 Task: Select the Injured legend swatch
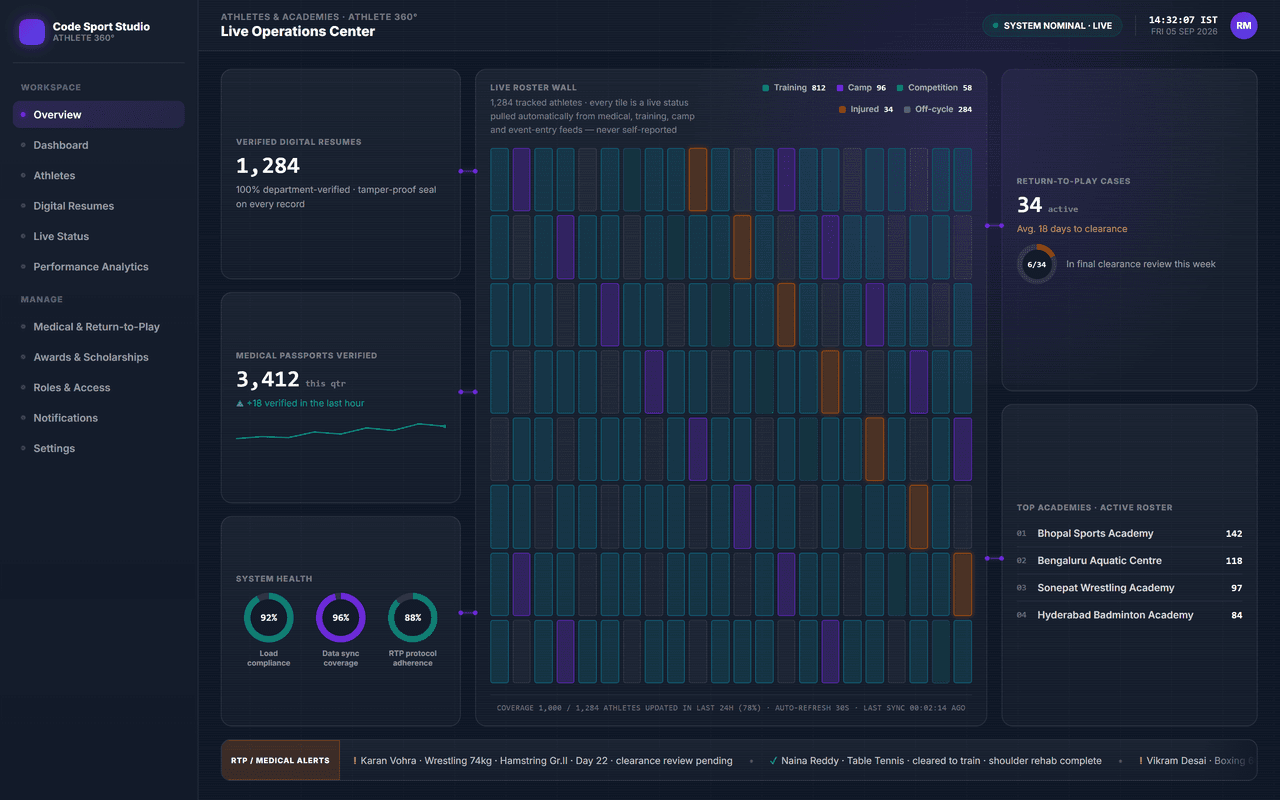click(842, 110)
